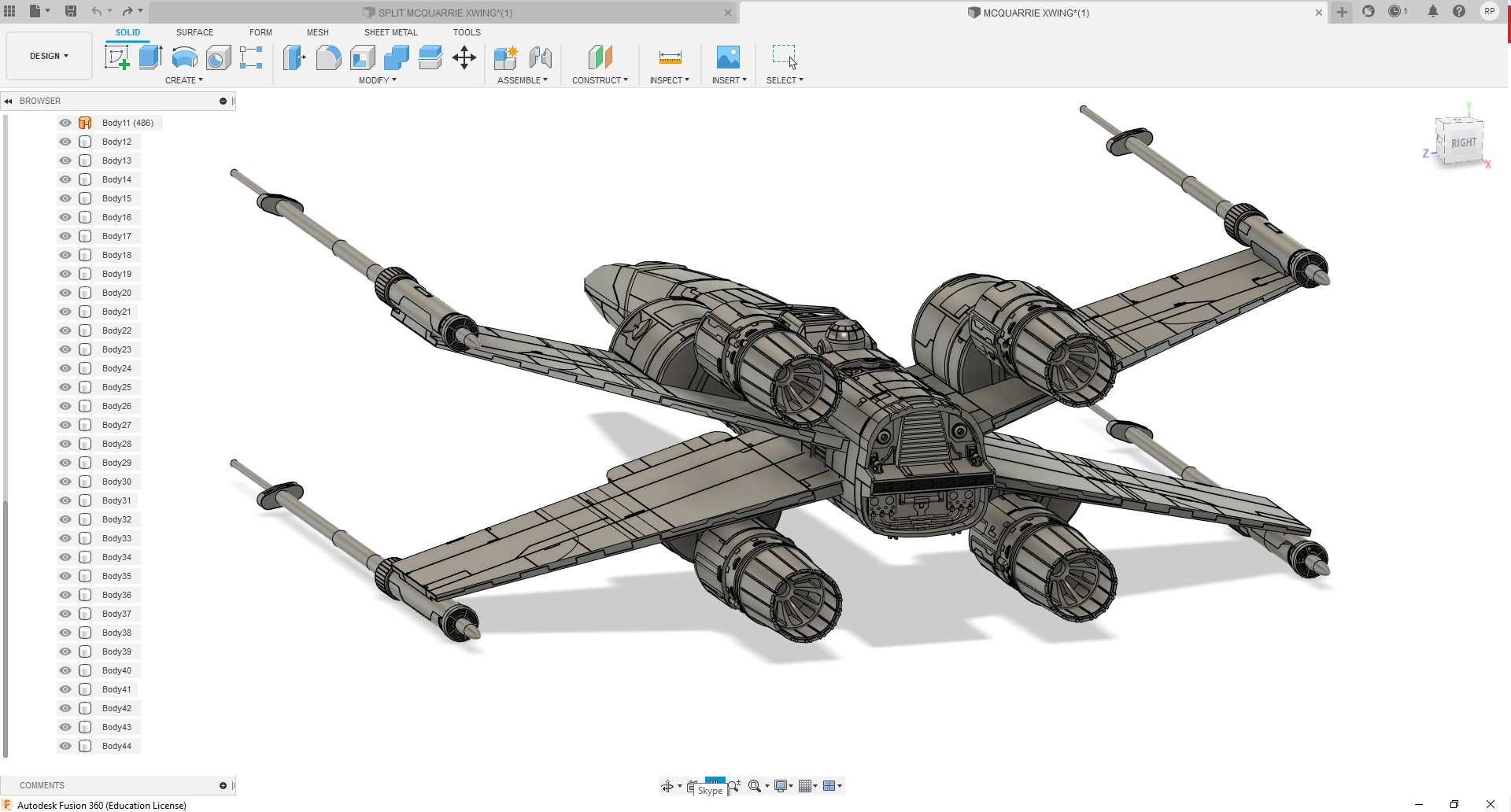Select the New Component tool
The height and width of the screenshot is (812, 1511).
[x=506, y=57]
